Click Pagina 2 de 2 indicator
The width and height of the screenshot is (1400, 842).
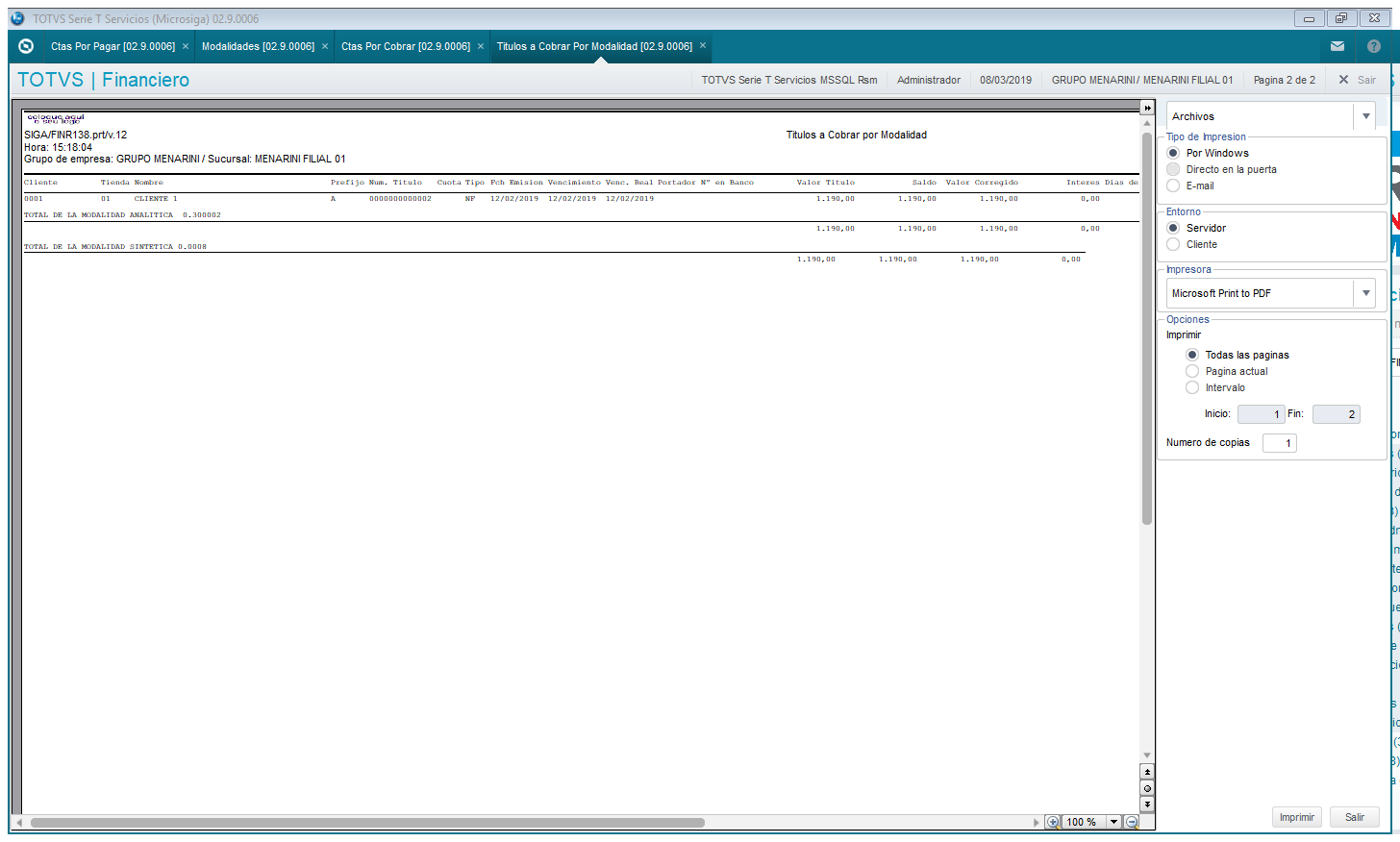1285,80
